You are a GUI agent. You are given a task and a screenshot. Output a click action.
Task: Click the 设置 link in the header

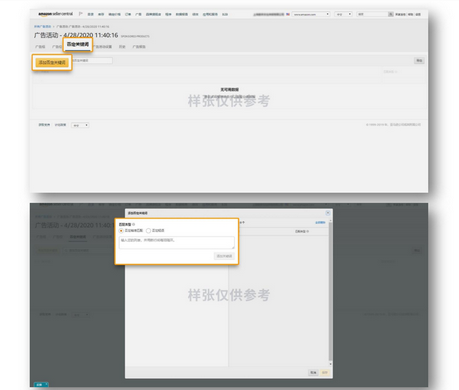418,14
